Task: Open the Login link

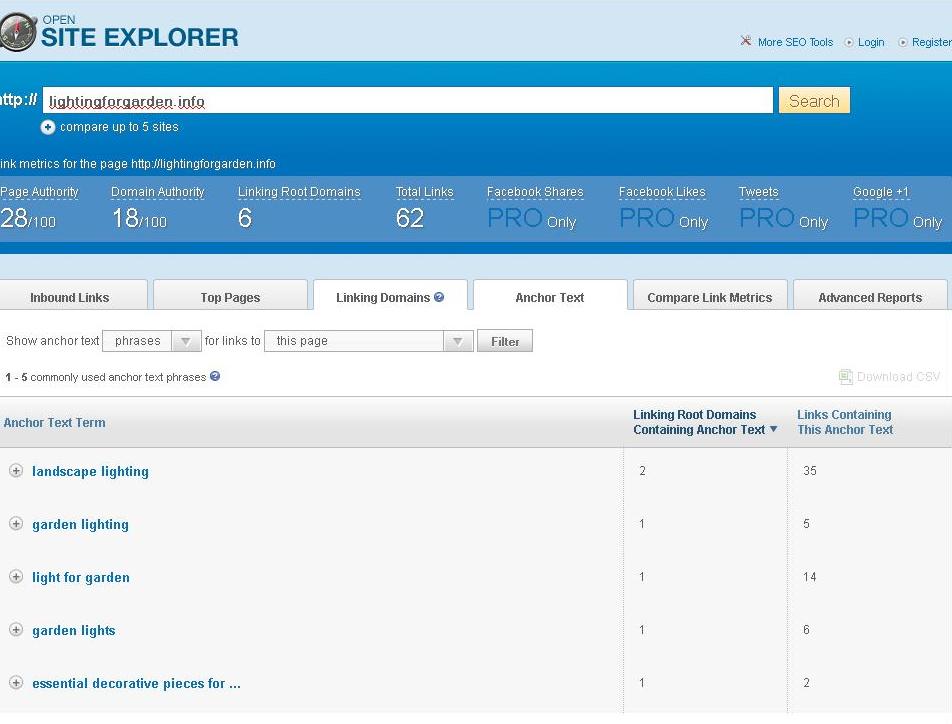Action: pyautogui.click(x=870, y=42)
